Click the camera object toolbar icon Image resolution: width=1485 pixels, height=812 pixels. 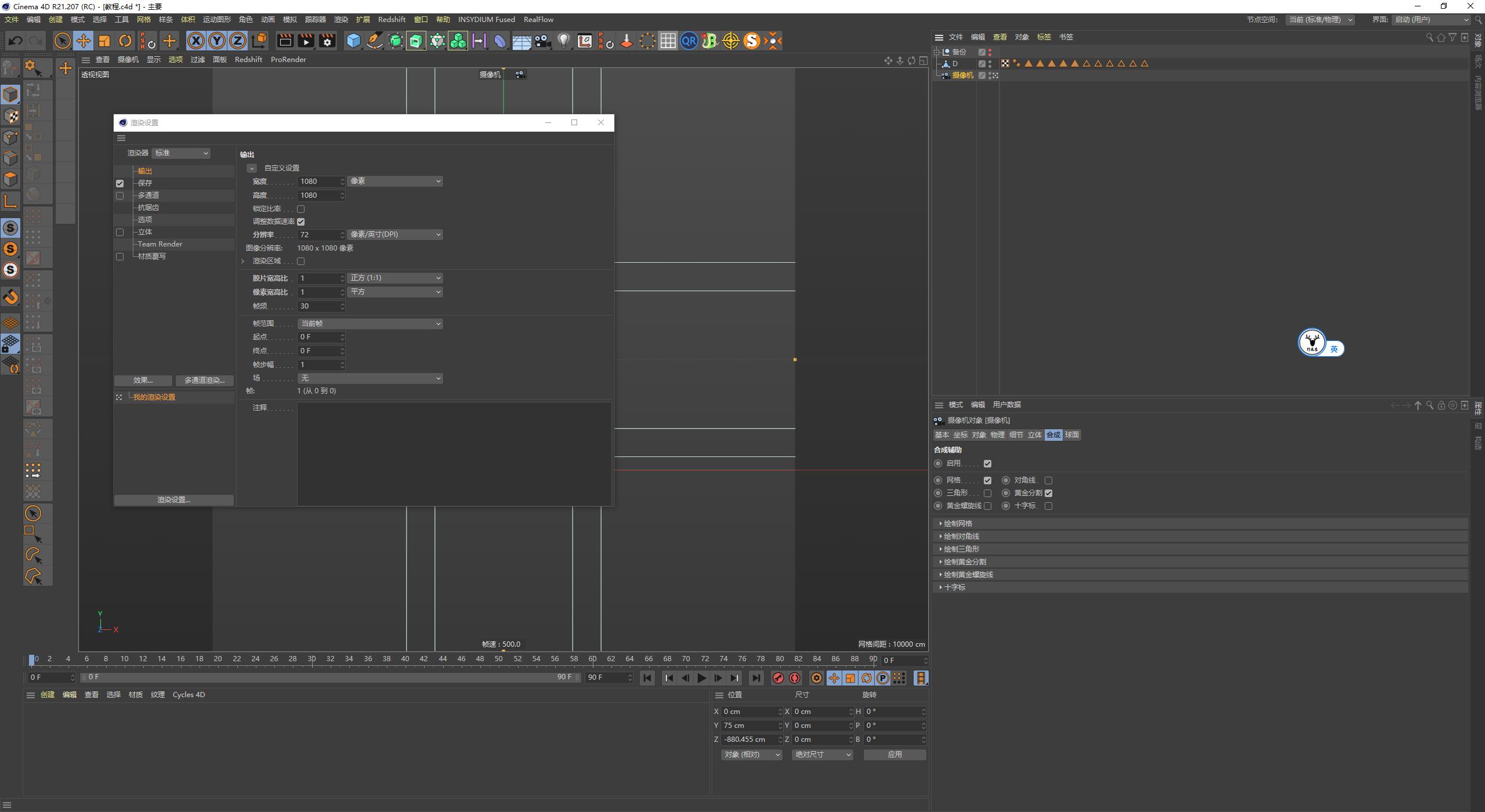pos(542,41)
